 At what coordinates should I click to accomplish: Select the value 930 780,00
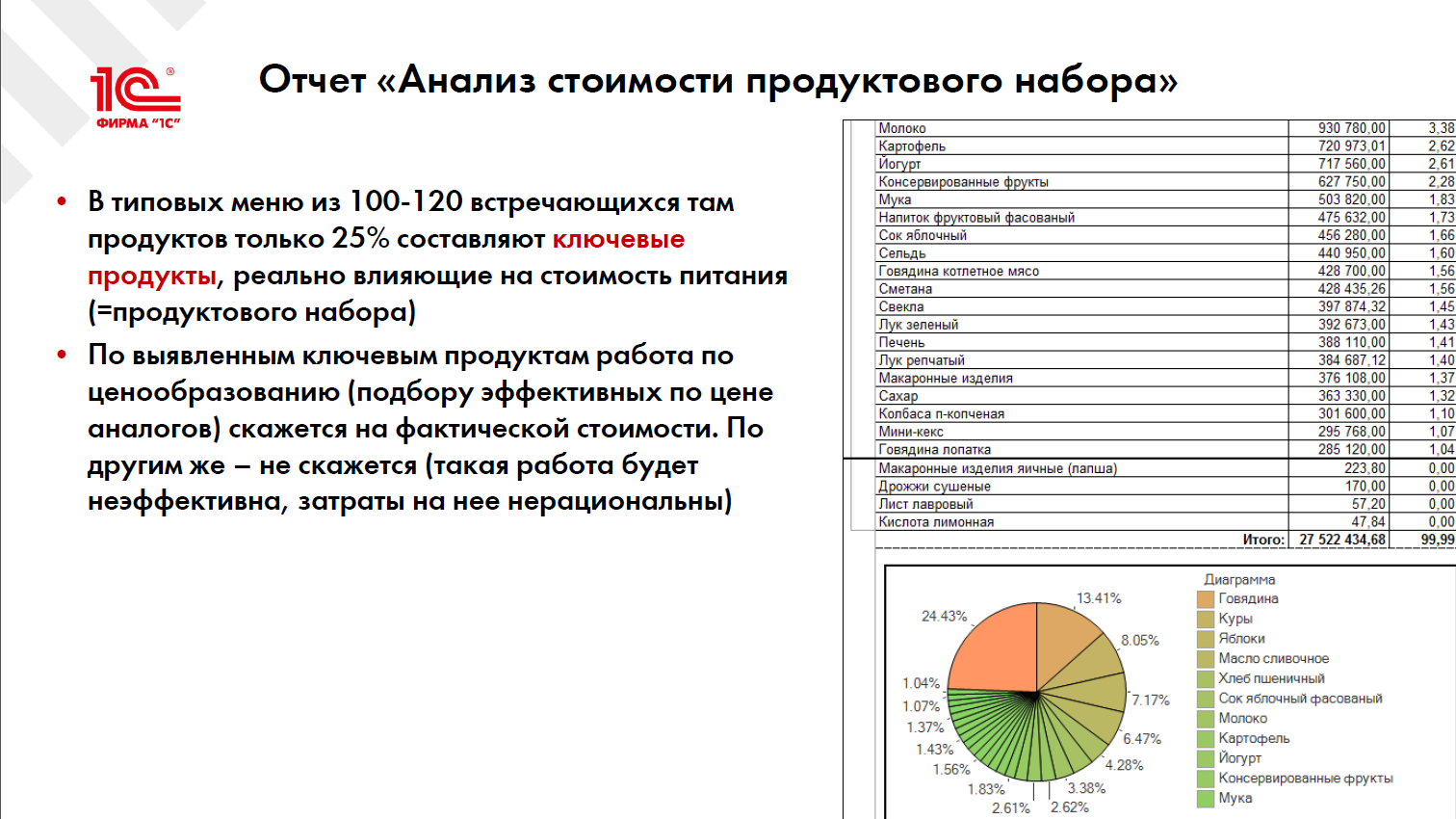point(1352,128)
